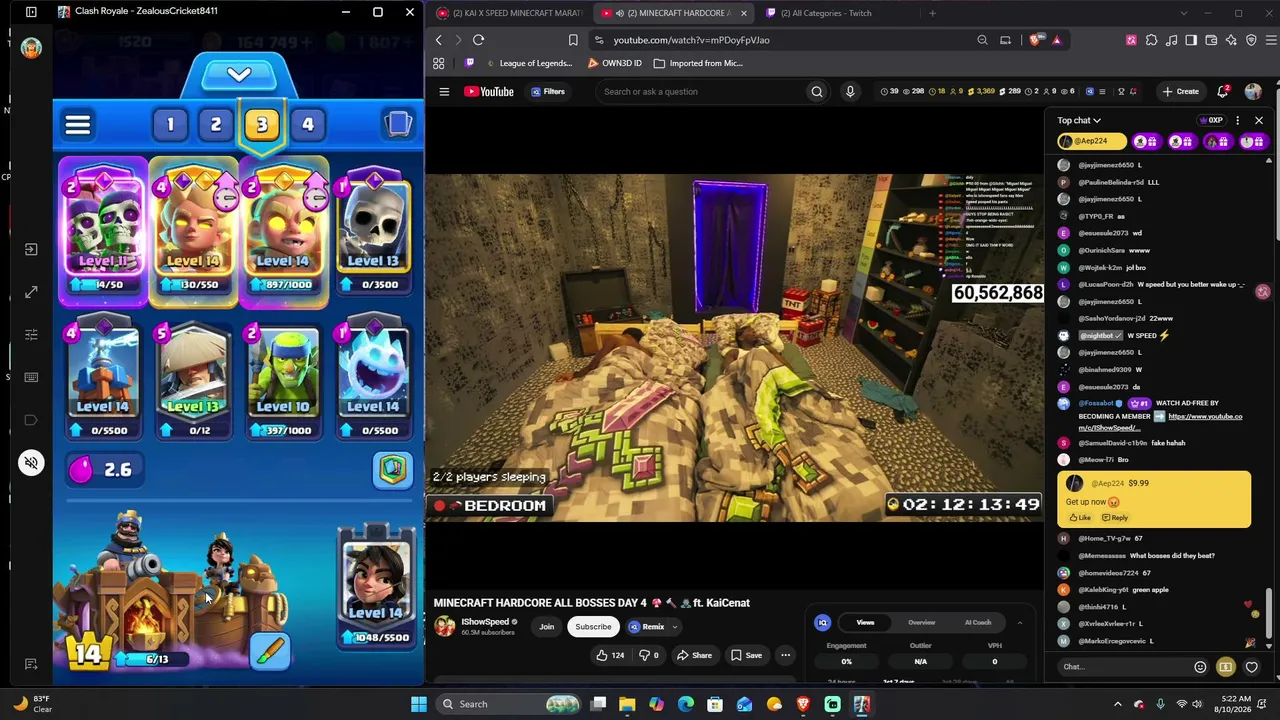
Task: Open YouTube notifications bell
Action: [x=1223, y=92]
